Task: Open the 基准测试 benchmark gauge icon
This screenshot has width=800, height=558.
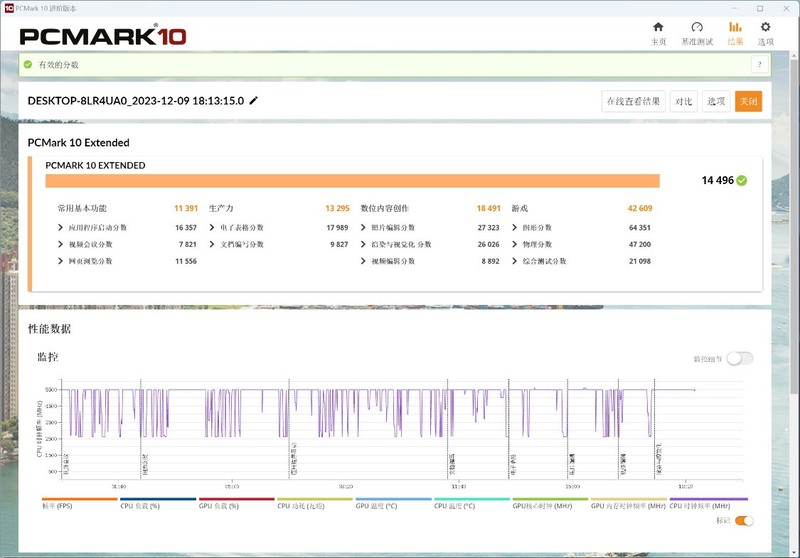Action: (697, 27)
